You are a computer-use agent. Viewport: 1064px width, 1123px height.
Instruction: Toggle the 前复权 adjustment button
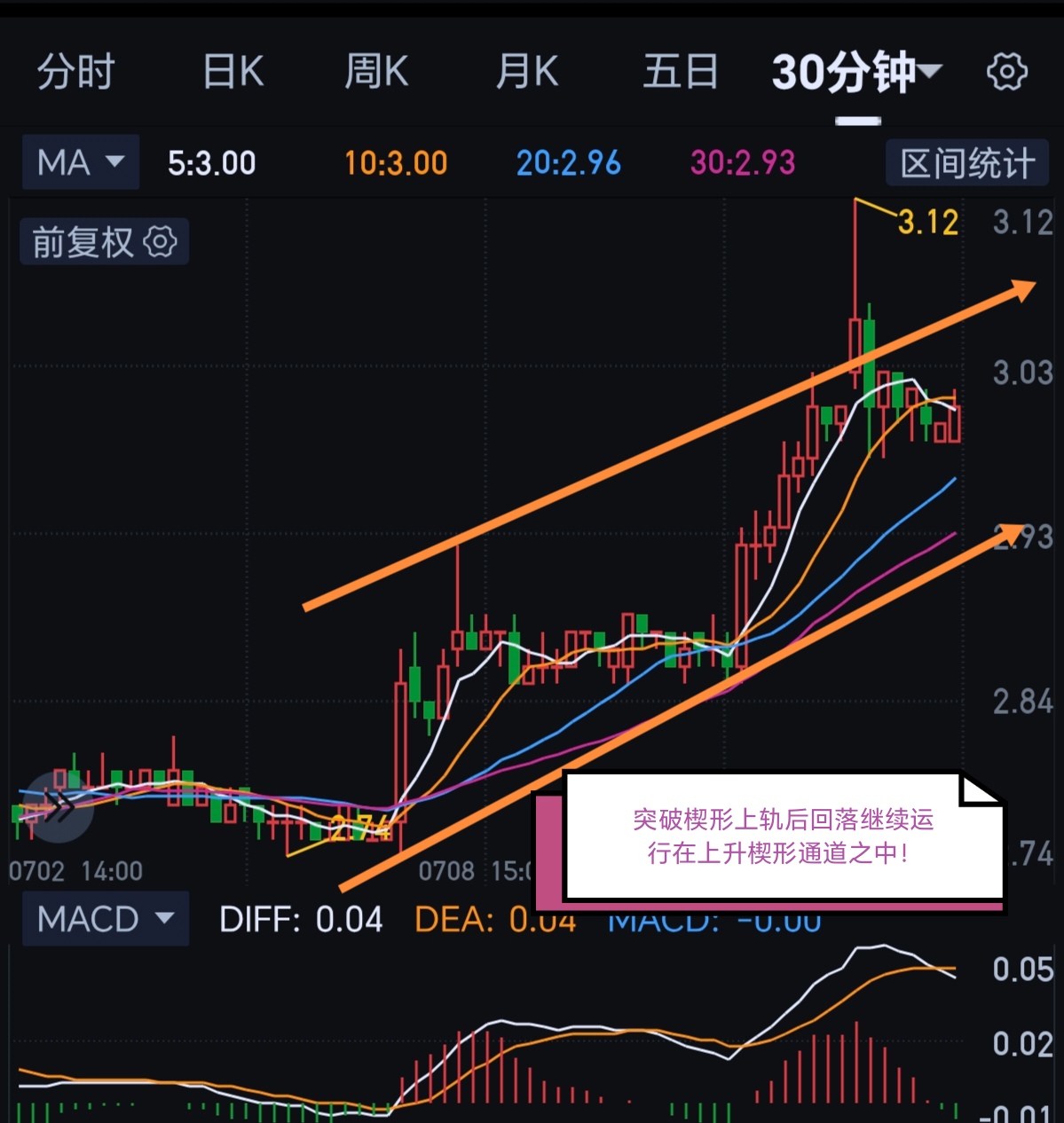[x=105, y=241]
